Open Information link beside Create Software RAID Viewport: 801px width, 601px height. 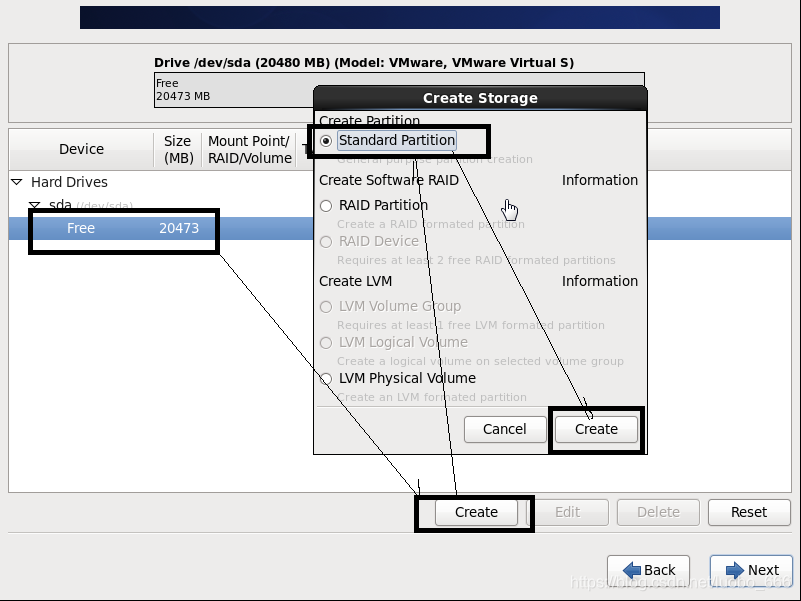600,180
